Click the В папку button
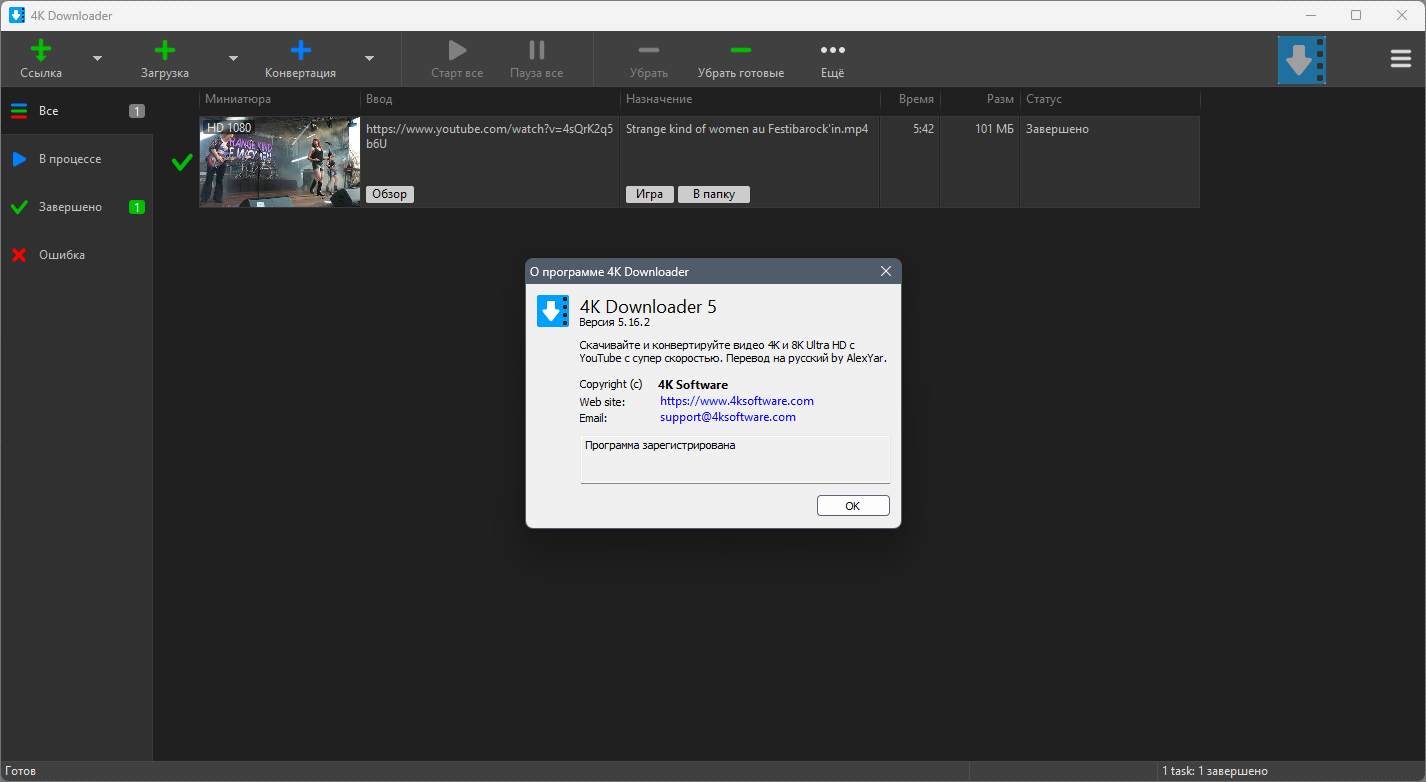Viewport: 1426px width, 782px height. (714, 194)
